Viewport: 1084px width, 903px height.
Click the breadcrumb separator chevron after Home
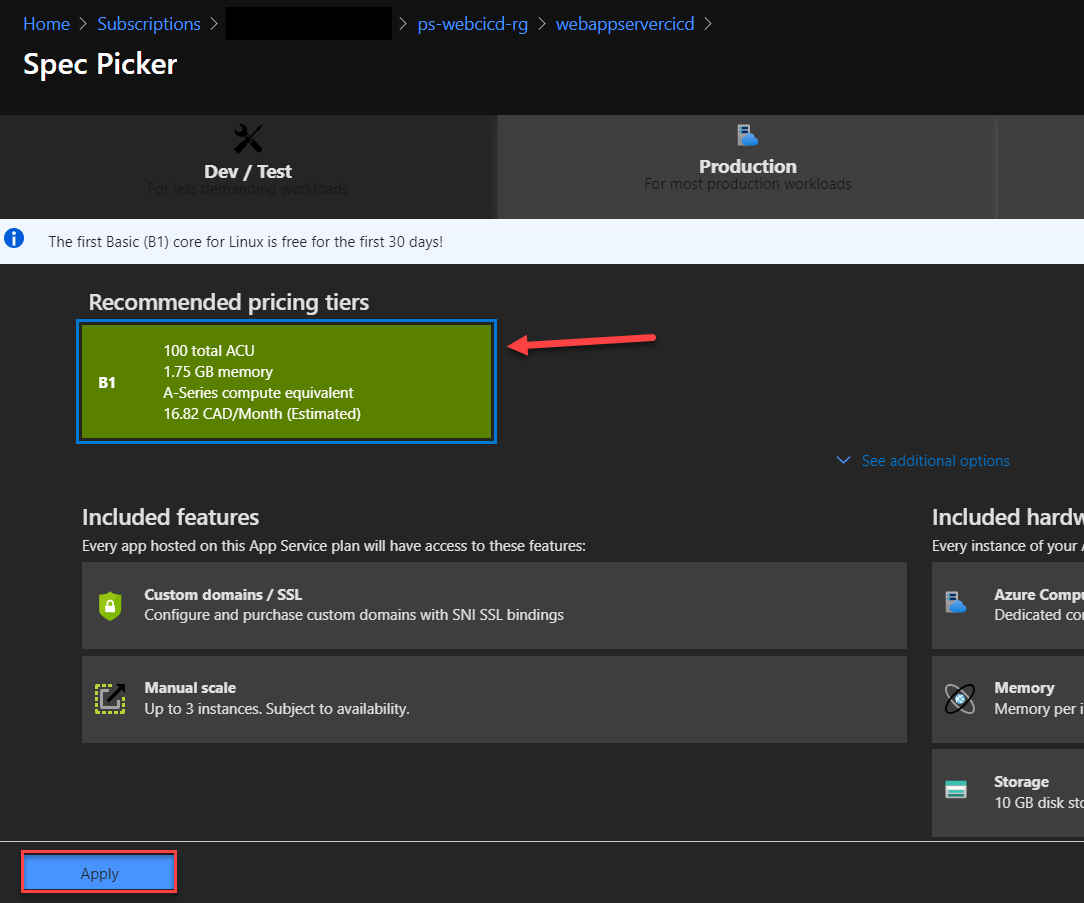(82, 23)
